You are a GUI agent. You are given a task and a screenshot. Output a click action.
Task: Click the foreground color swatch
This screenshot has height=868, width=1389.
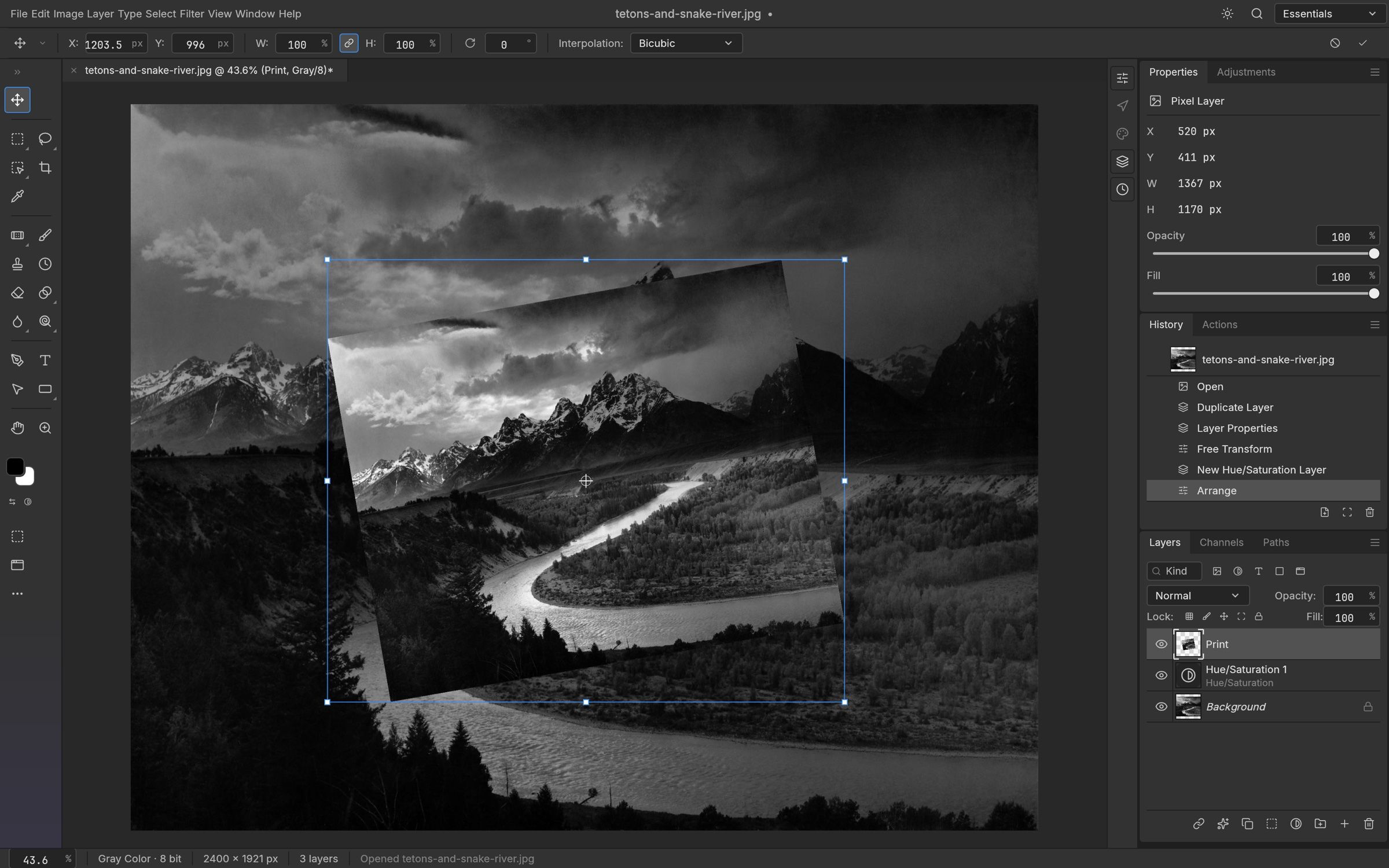tap(14, 466)
